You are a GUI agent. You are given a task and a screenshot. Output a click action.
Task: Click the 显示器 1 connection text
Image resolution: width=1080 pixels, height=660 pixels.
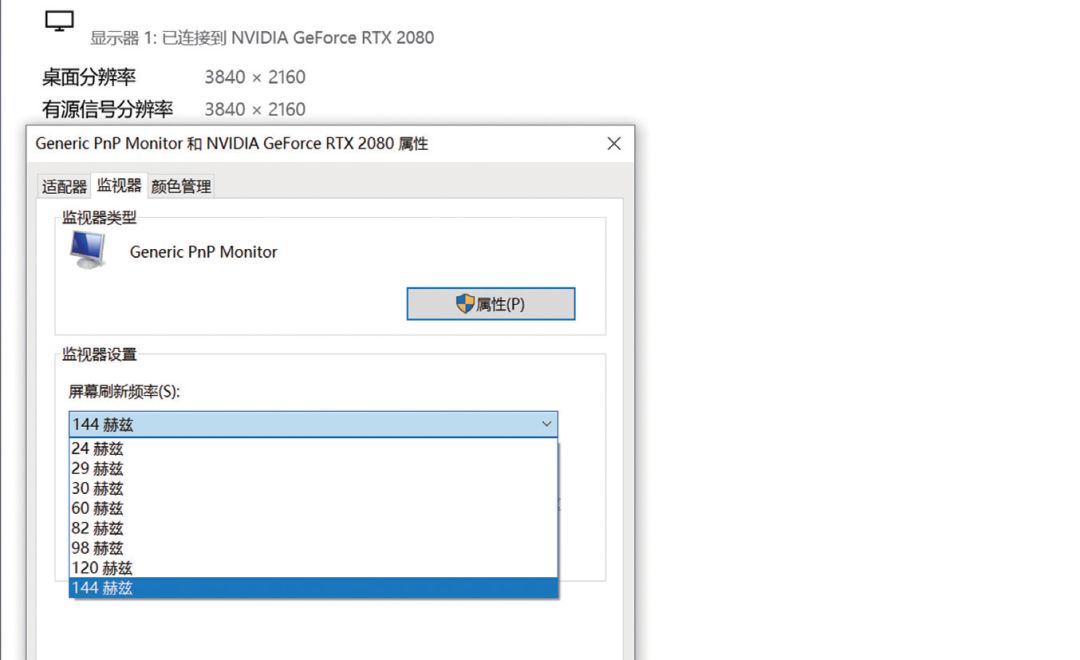[262, 38]
